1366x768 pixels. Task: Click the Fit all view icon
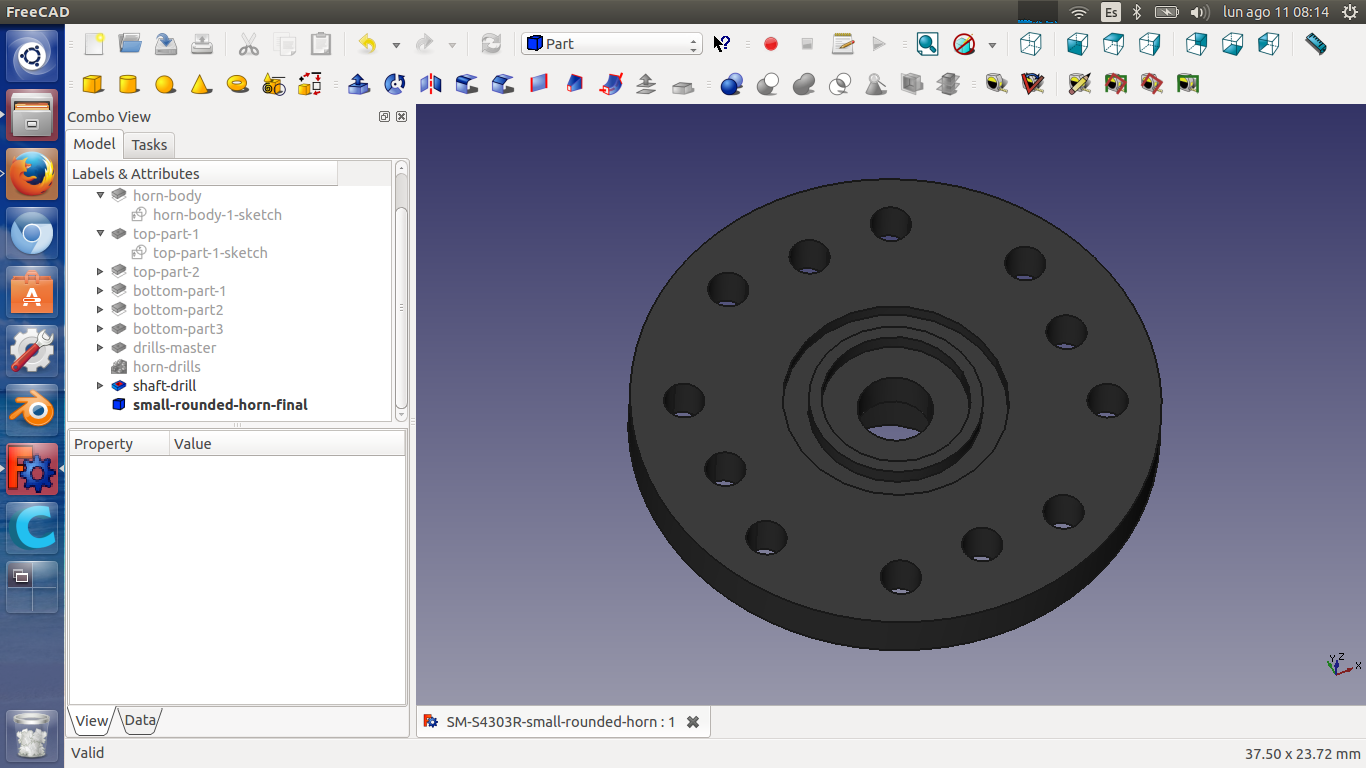pos(927,44)
